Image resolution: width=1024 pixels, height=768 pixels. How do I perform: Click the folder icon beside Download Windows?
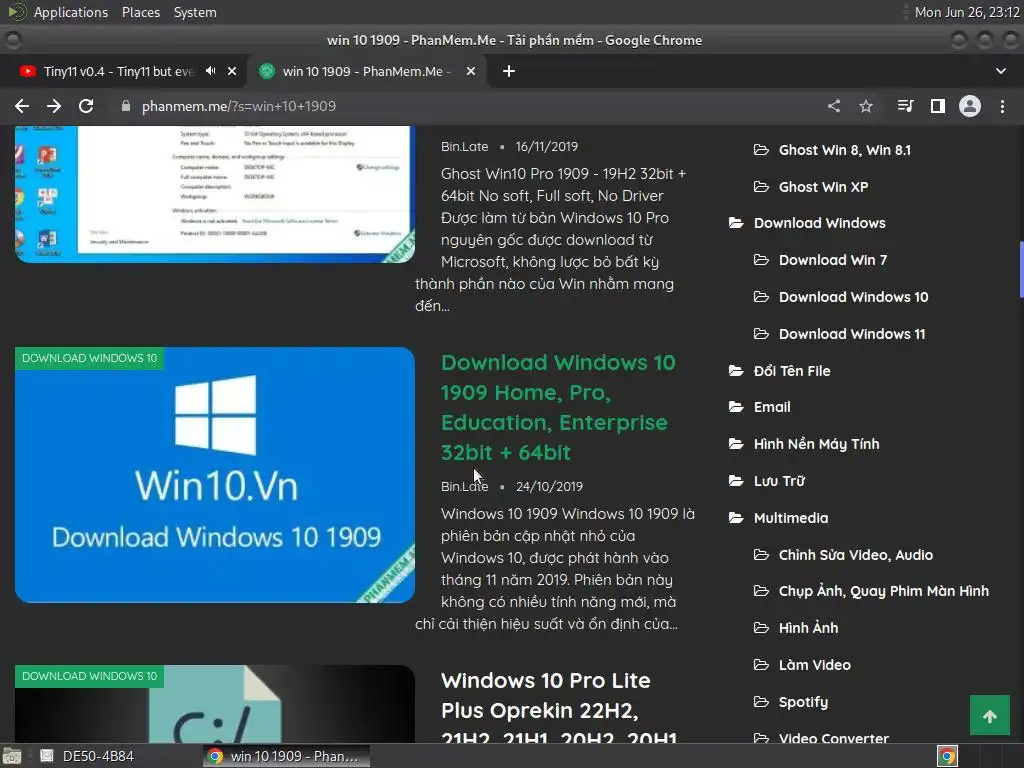[x=736, y=223]
